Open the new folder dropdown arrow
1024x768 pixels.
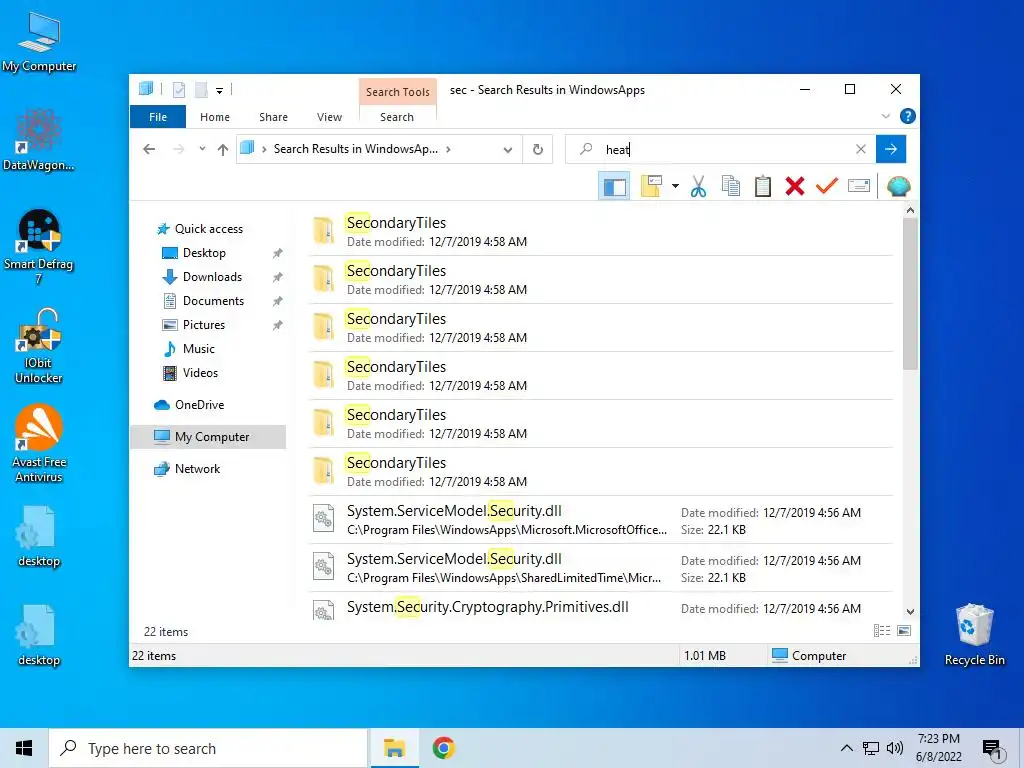675,187
